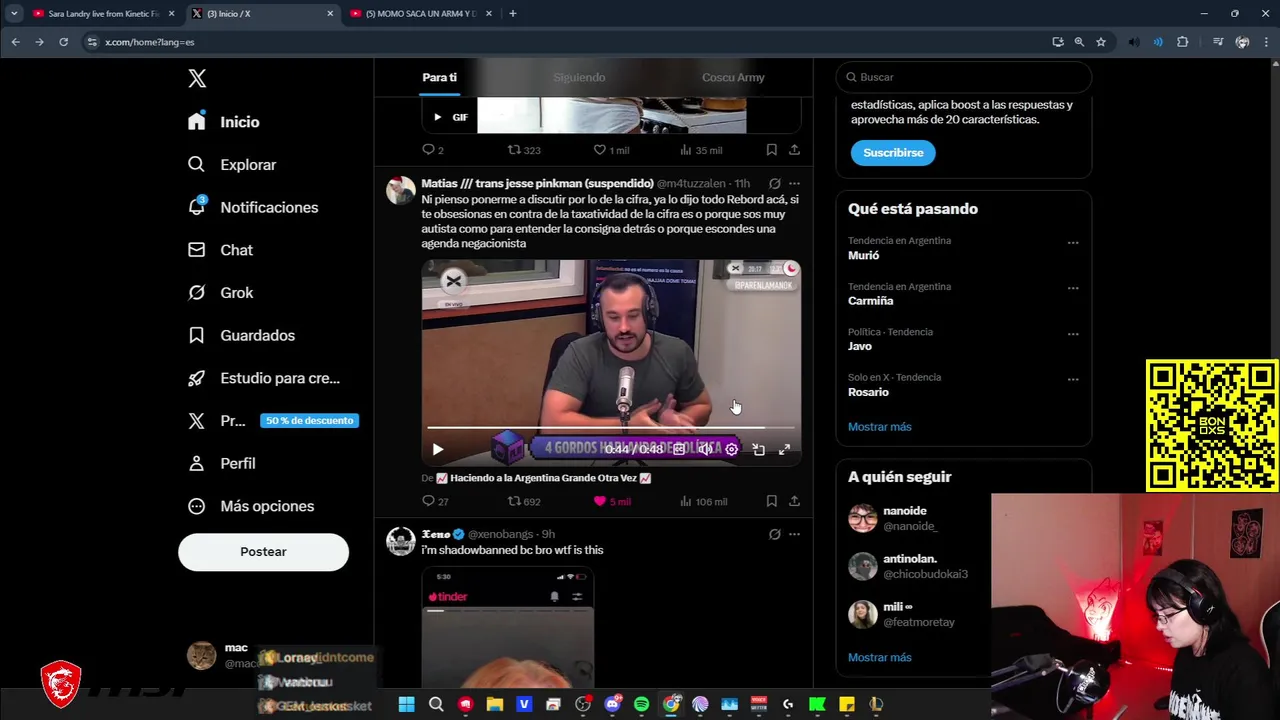The image size is (1280, 720).
Task: Open video settings gear icon
Action: (732, 450)
